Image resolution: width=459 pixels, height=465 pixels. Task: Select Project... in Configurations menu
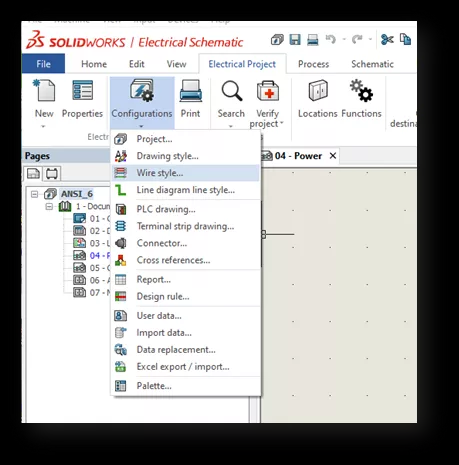(x=186, y=139)
